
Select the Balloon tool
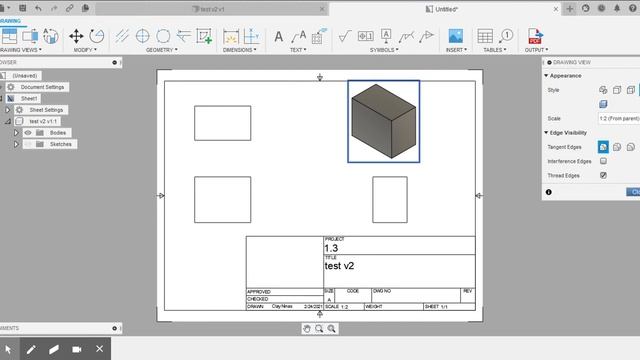pos(506,36)
